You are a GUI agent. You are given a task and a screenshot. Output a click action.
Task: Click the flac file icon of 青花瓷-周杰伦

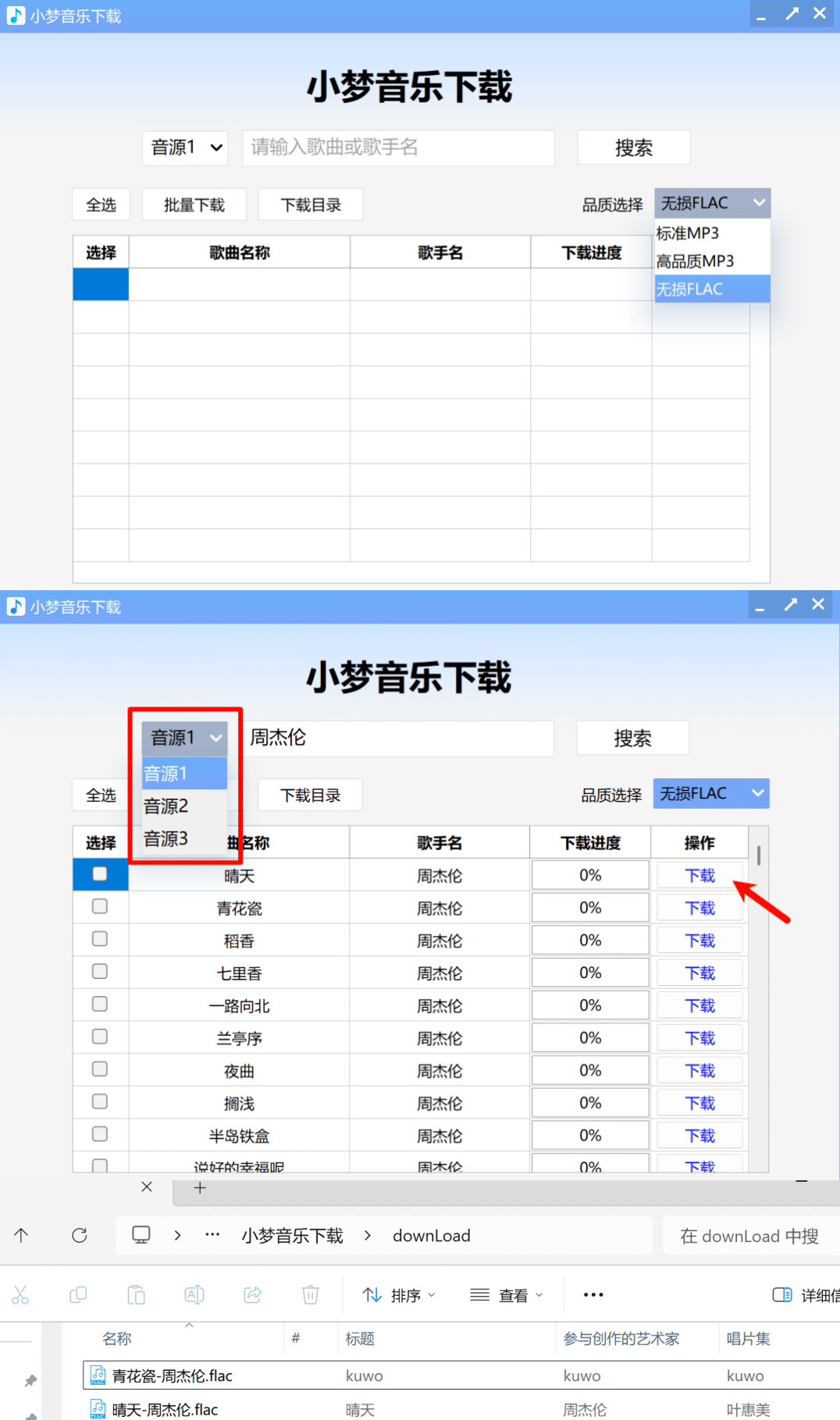[x=98, y=1376]
